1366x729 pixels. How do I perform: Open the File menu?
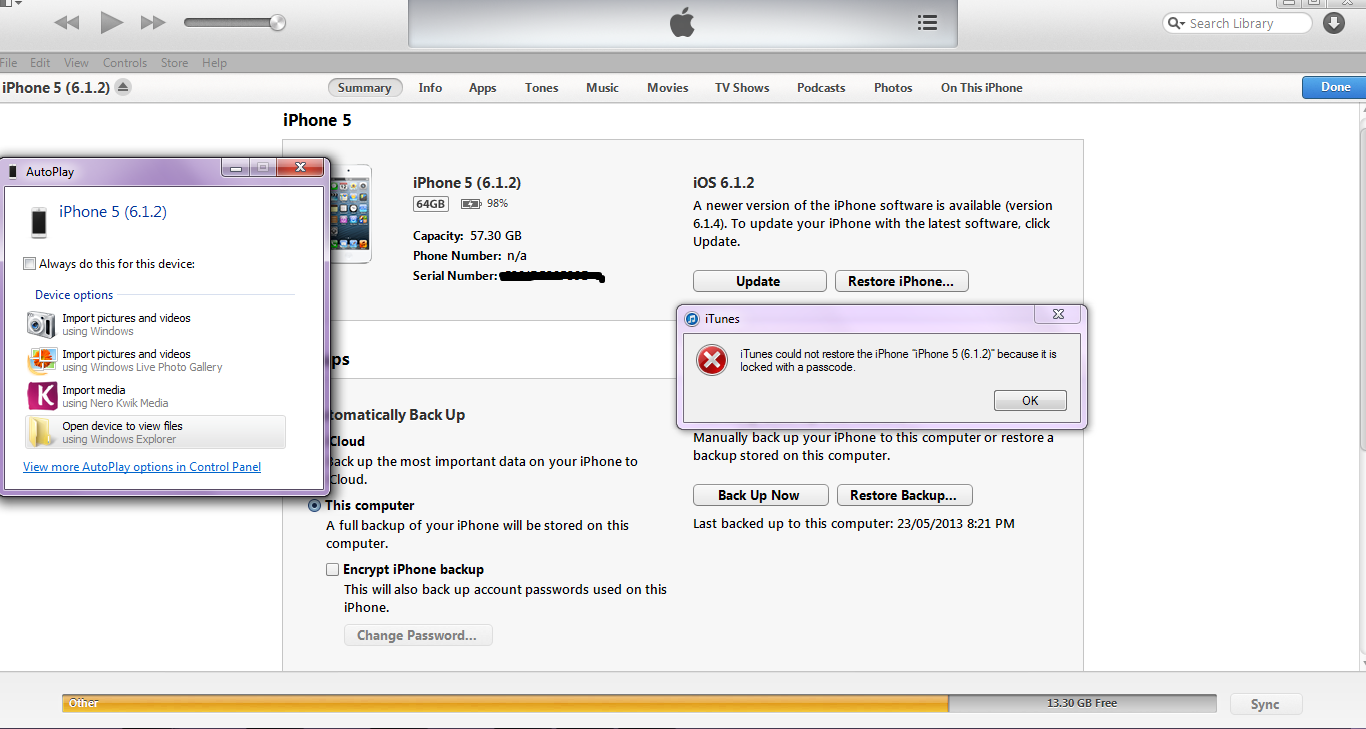[x=9, y=63]
